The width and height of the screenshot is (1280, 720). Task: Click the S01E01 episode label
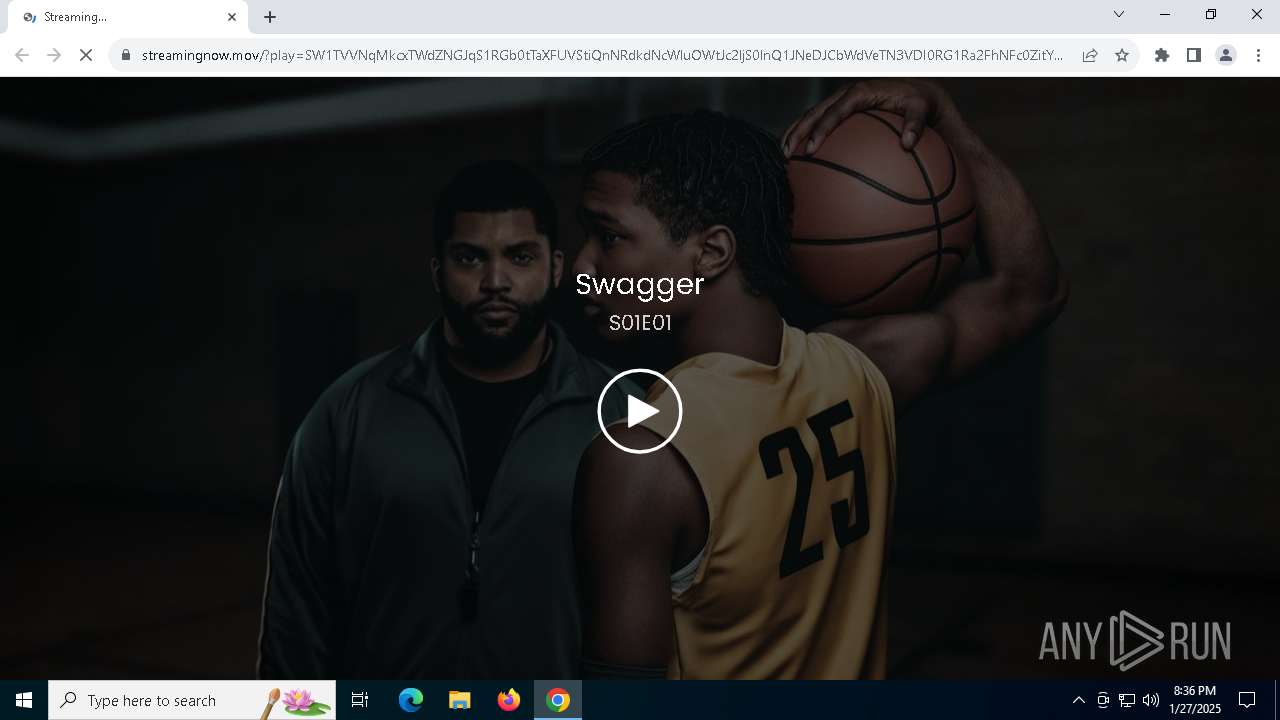[640, 323]
